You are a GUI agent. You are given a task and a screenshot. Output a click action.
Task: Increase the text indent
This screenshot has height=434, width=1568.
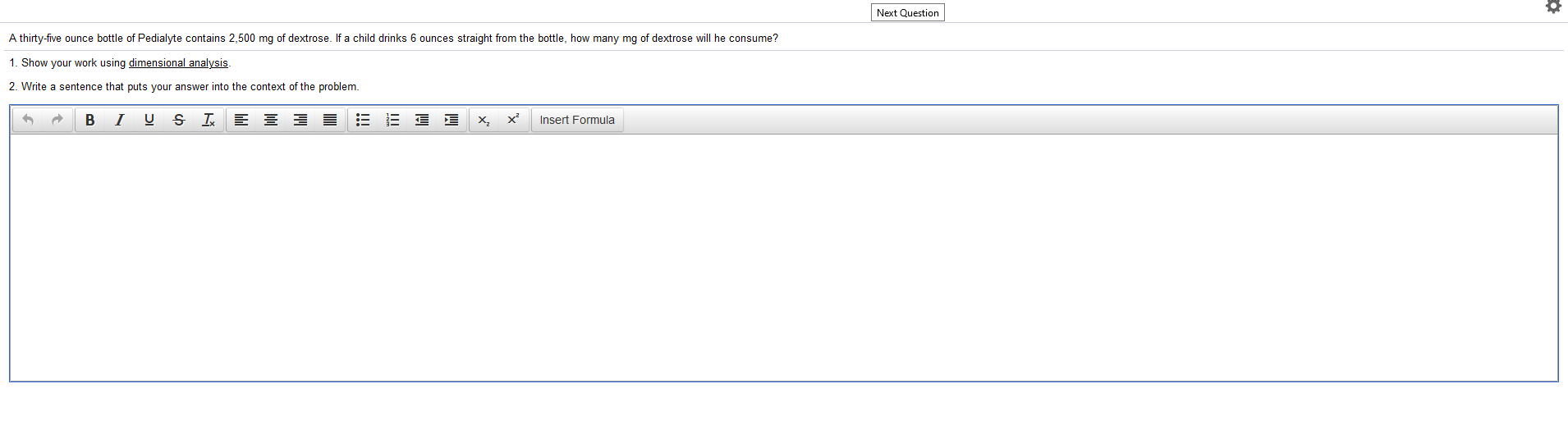click(452, 120)
